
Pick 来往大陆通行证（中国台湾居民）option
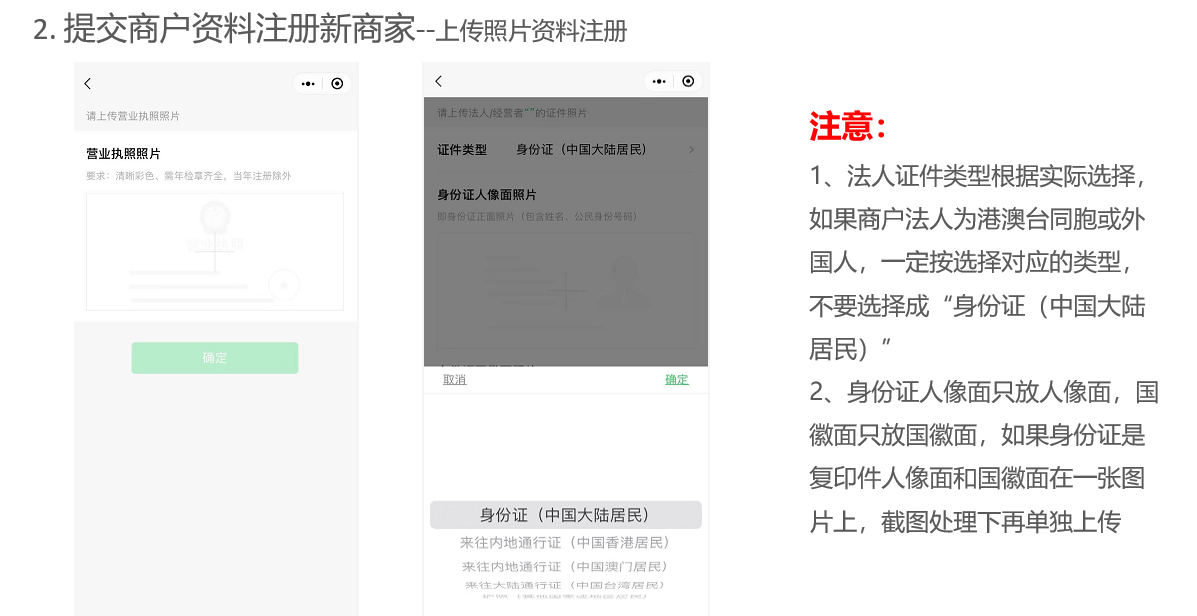click(565, 585)
